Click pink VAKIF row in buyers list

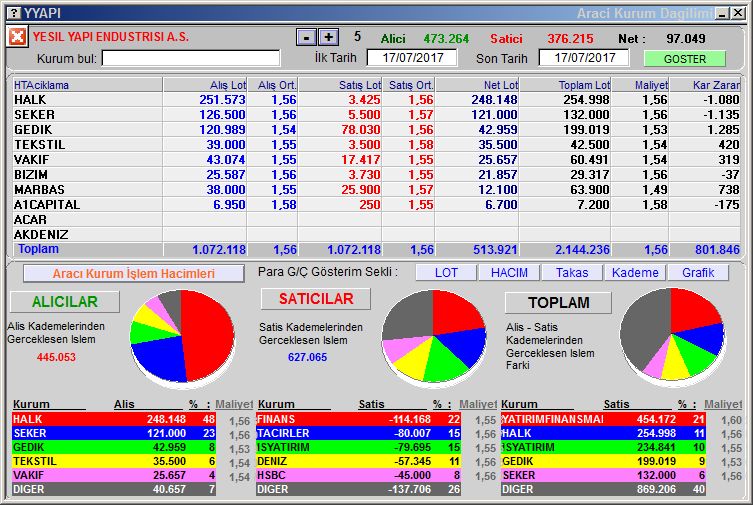(114, 475)
